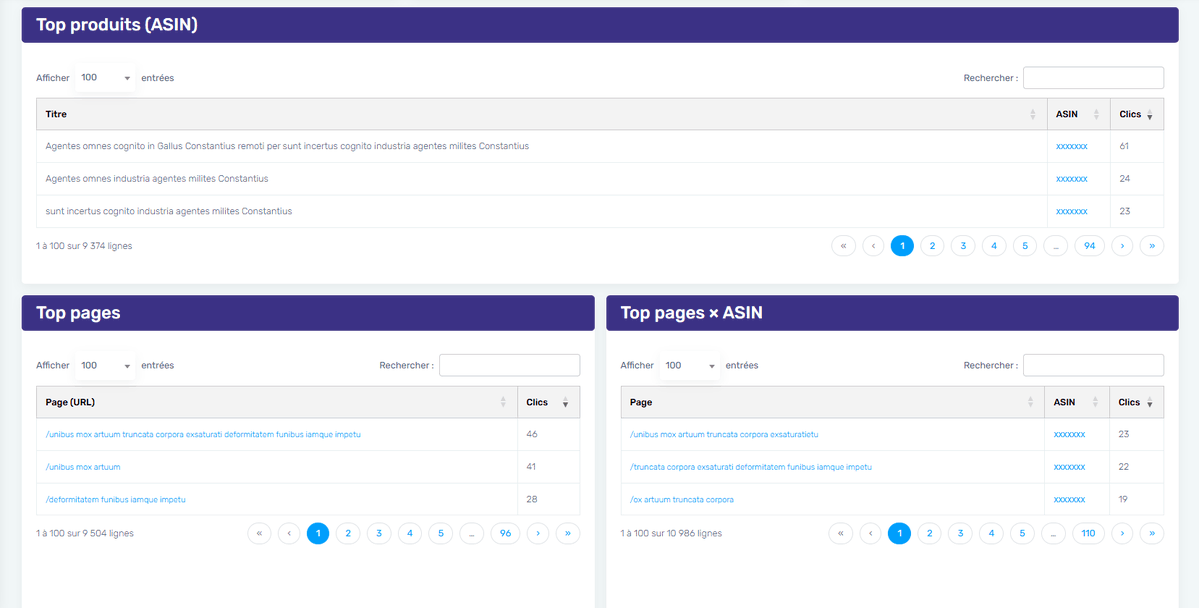This screenshot has height=608, width=1199.
Task: Sort Top pages table by Clics
Action: 548,402
